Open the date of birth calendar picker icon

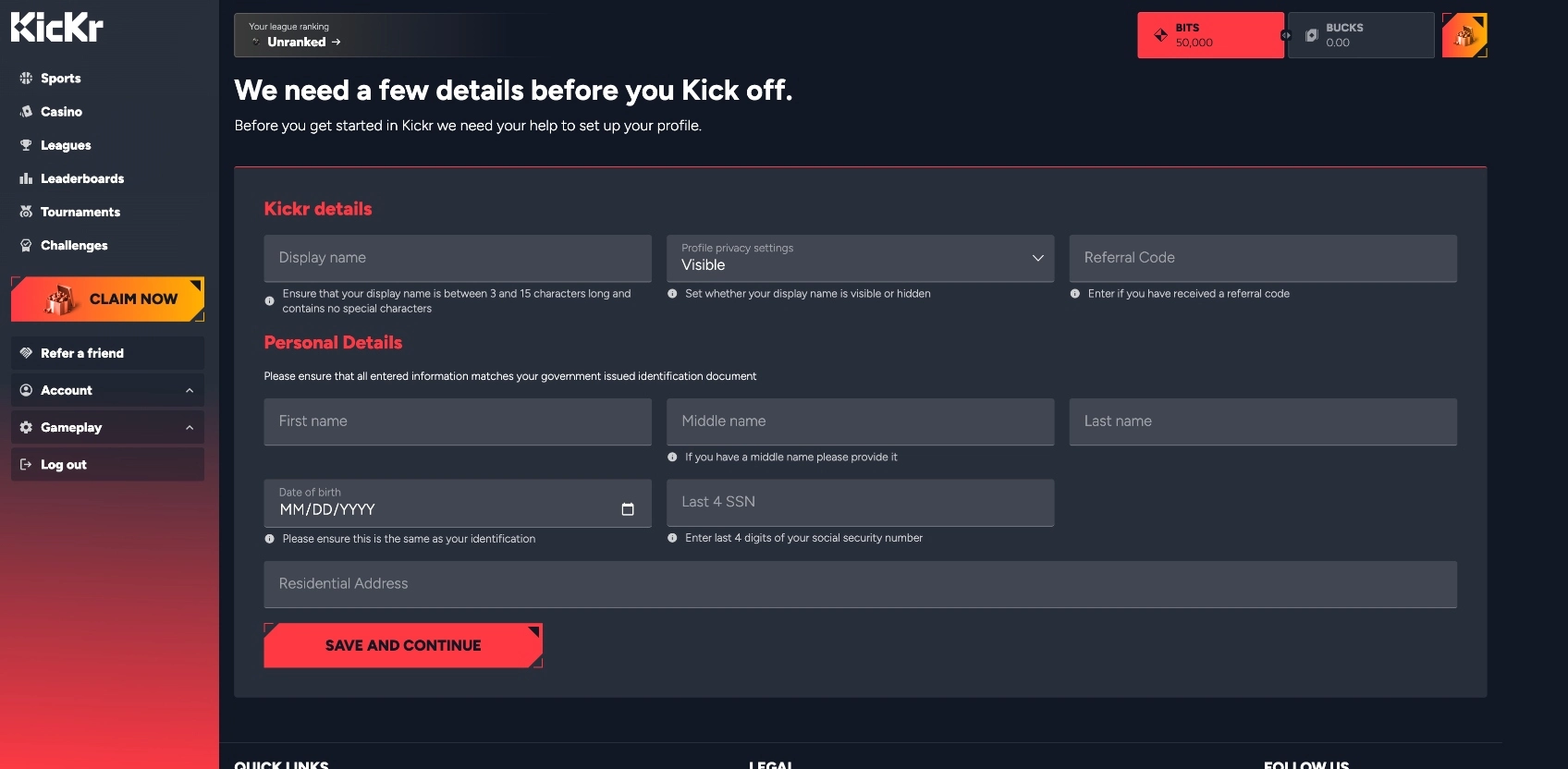(x=628, y=509)
